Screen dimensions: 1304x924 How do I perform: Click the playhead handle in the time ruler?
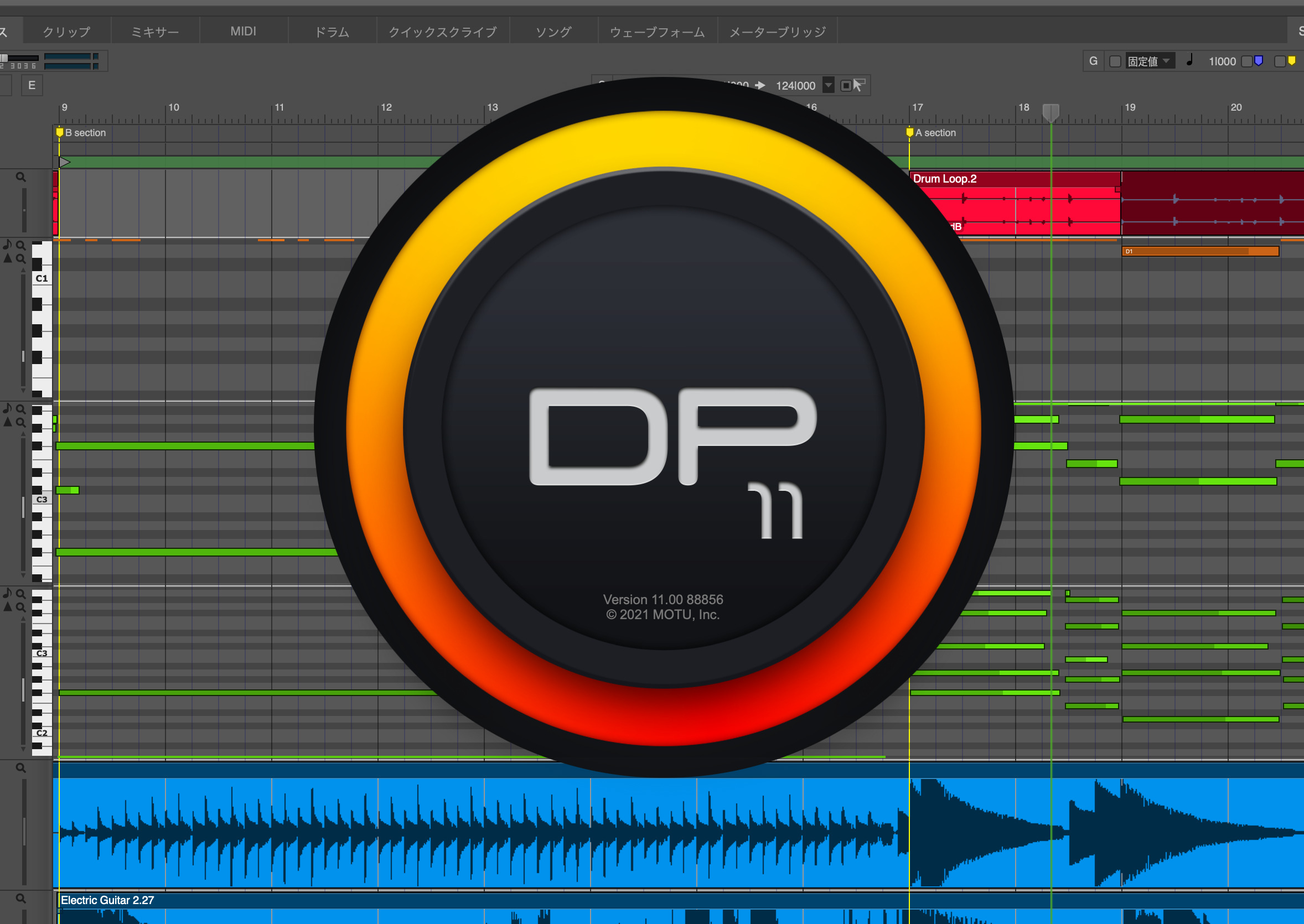[x=1051, y=112]
